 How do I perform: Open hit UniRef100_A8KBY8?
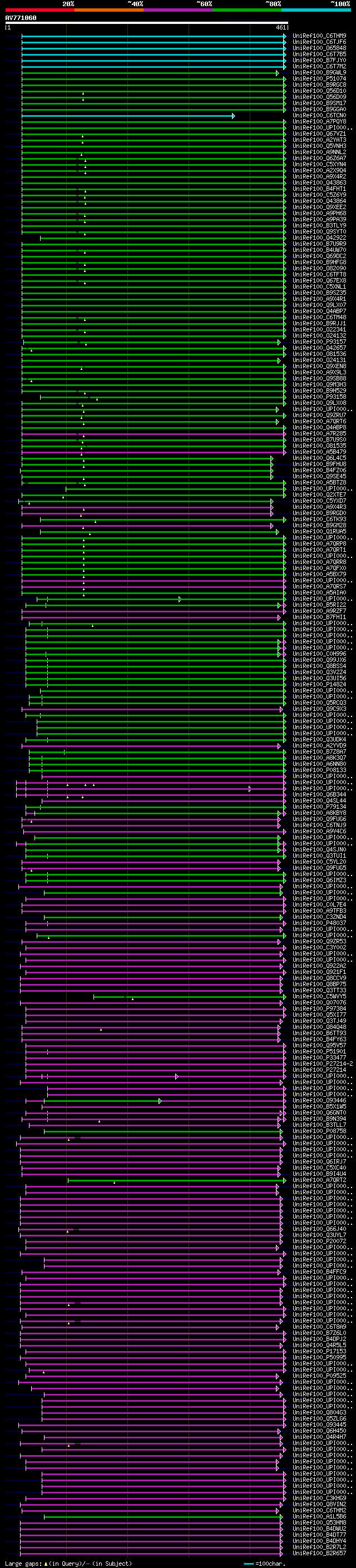319,813
